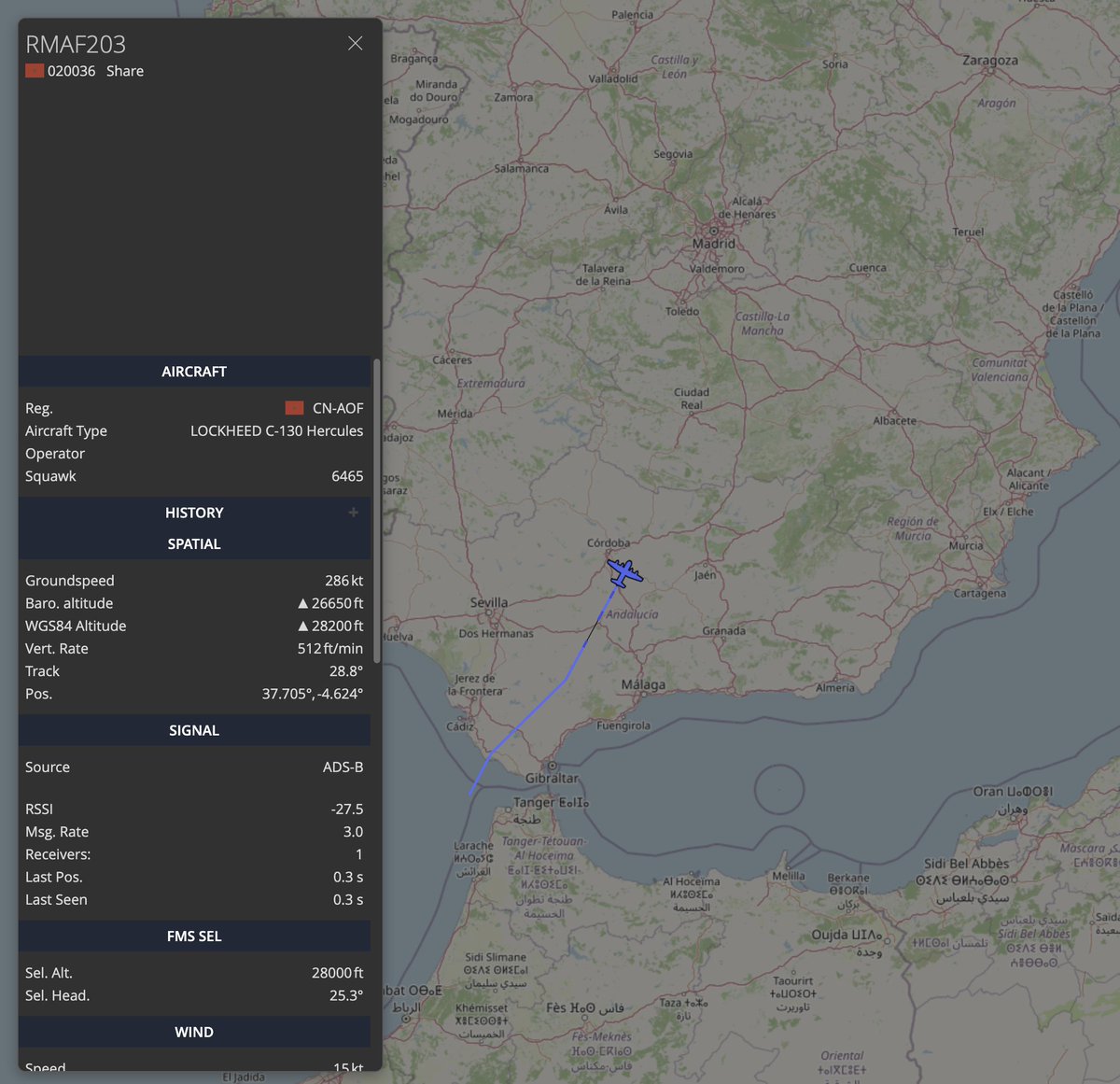Click the Gibraltar label on the map
The width and height of the screenshot is (1120, 1084).
[x=553, y=778]
